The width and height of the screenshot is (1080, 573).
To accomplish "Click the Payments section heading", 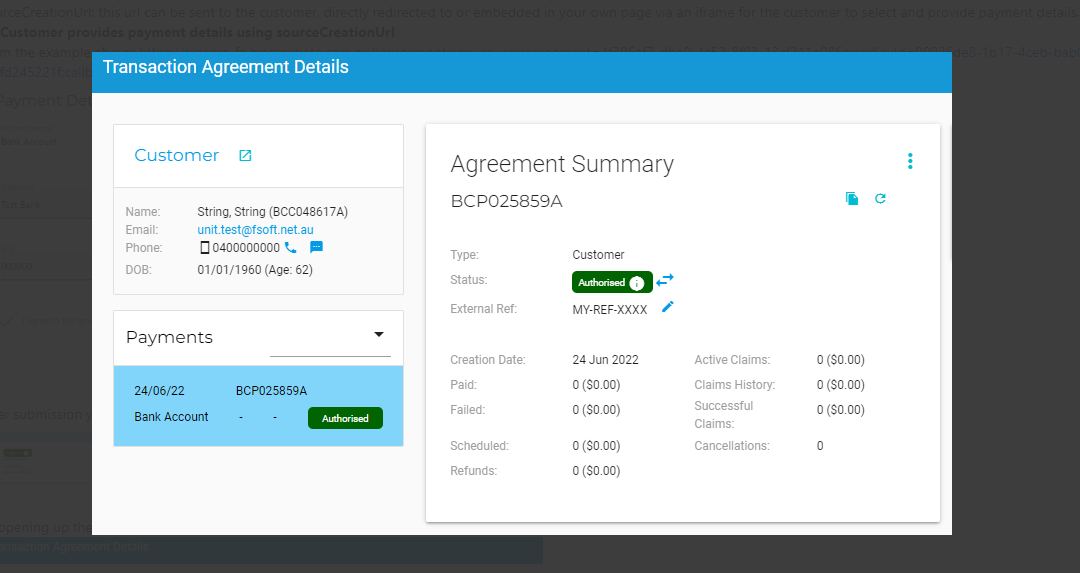I will [169, 337].
